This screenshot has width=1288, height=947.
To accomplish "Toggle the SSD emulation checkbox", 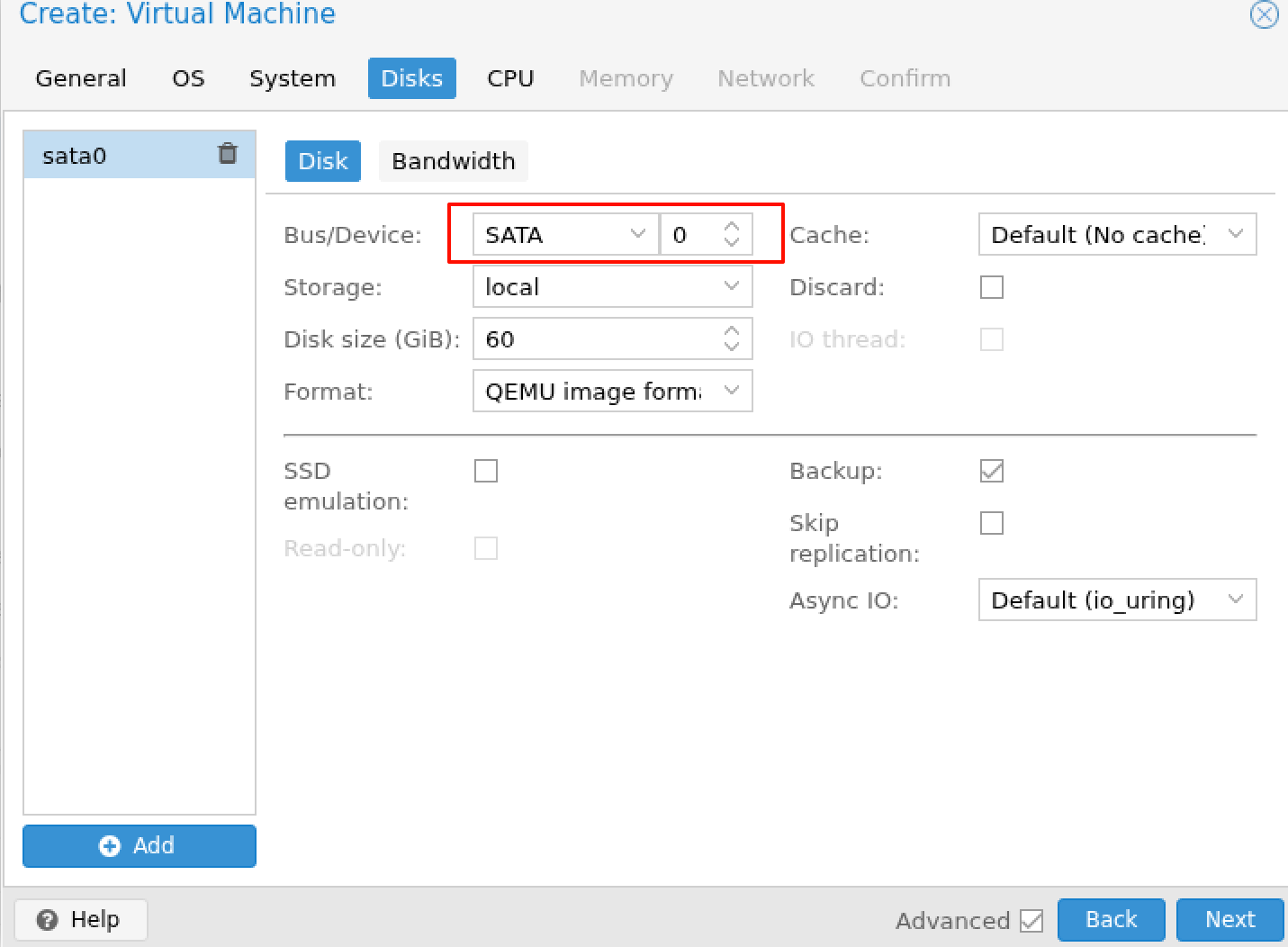I will (486, 471).
